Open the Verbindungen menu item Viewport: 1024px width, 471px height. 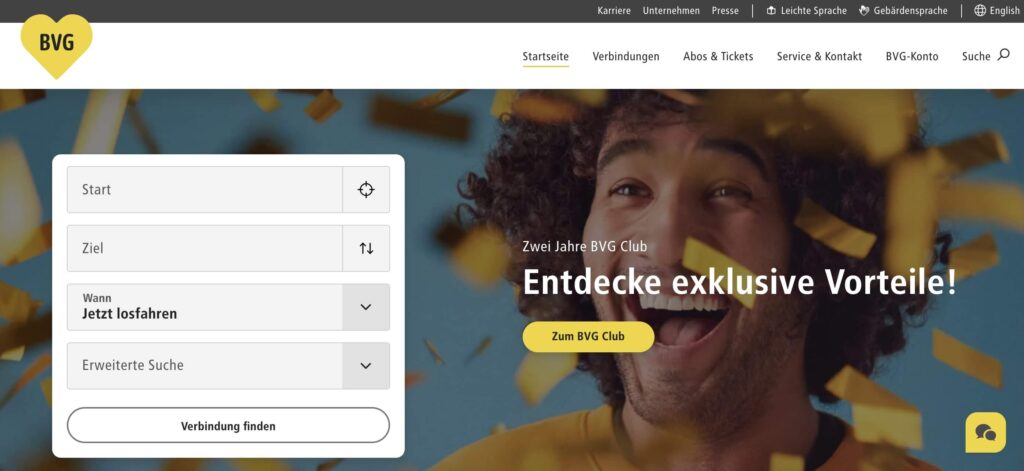[626, 56]
